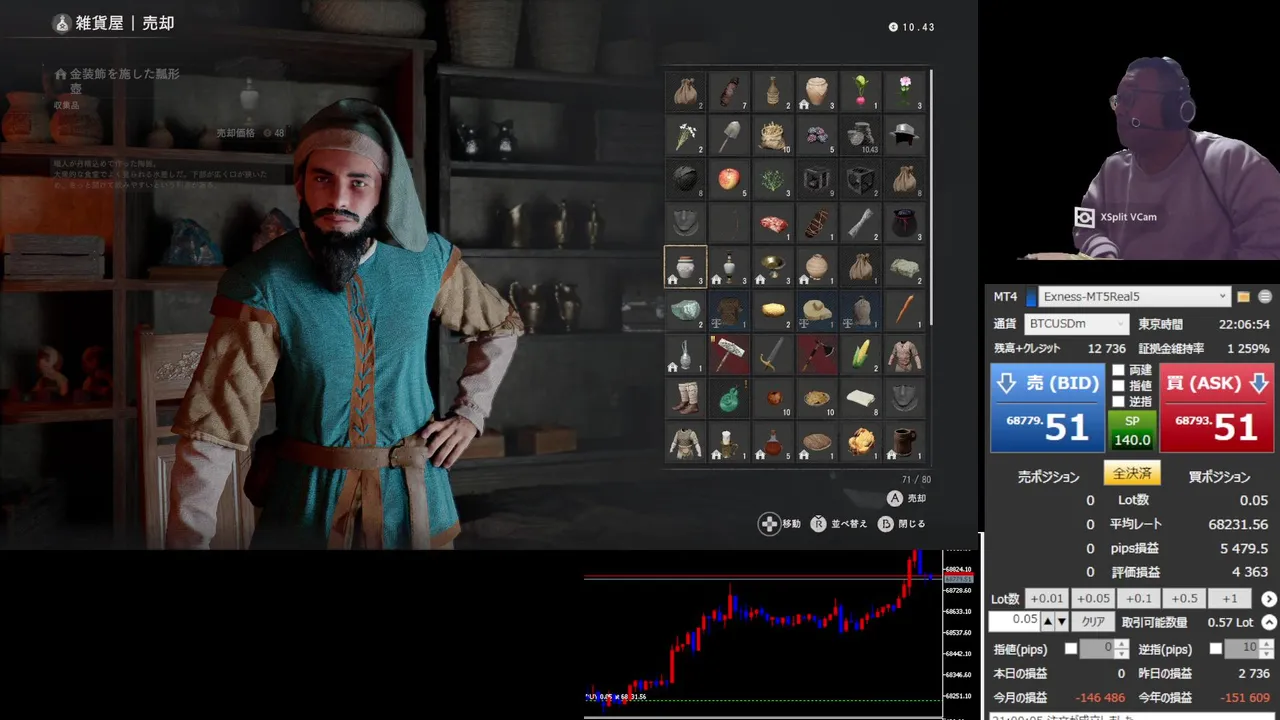Click the lot size input field showing 0.05
The image size is (1280, 720).
tap(1015, 622)
